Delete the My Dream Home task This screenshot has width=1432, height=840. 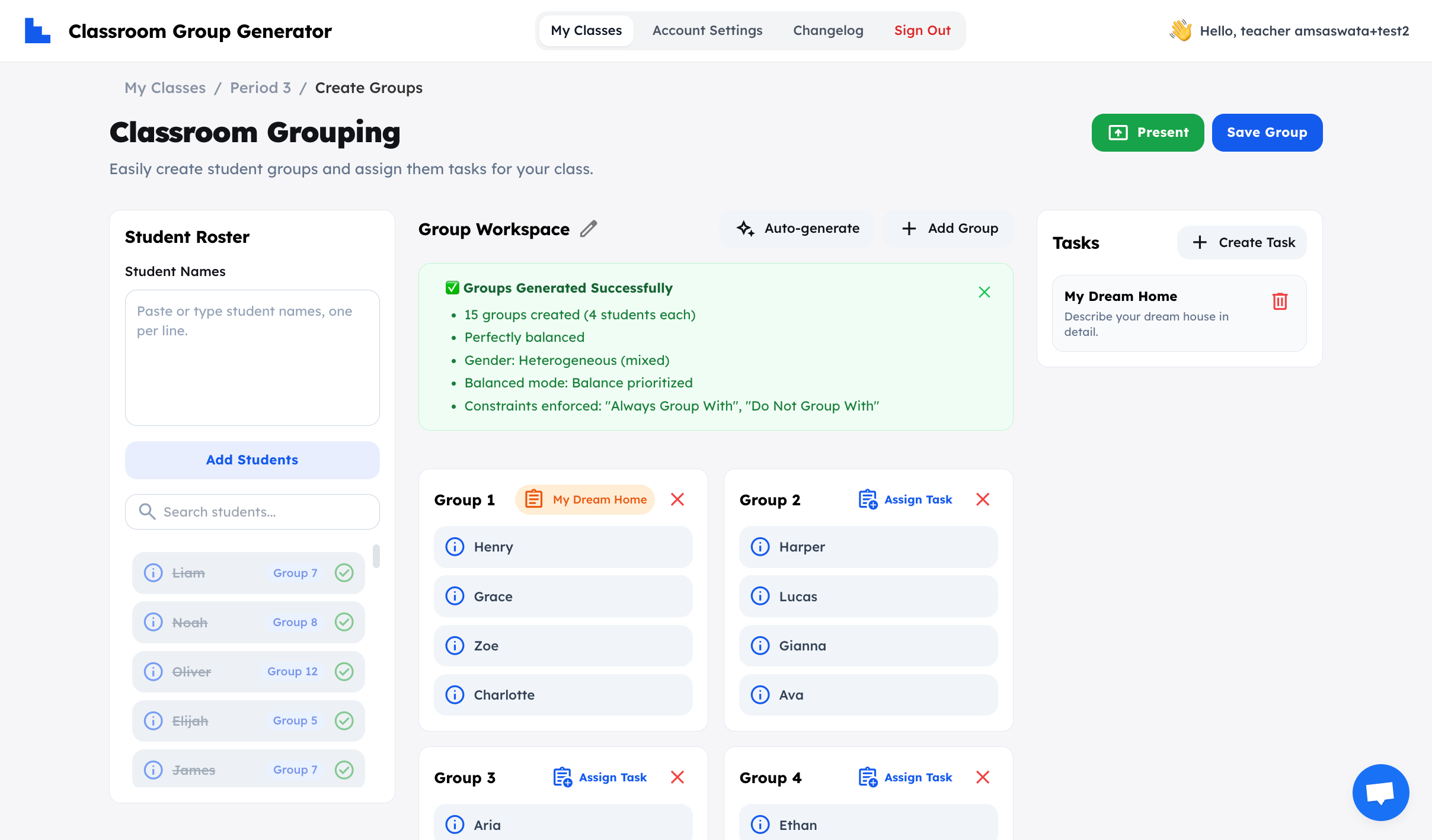click(x=1280, y=302)
